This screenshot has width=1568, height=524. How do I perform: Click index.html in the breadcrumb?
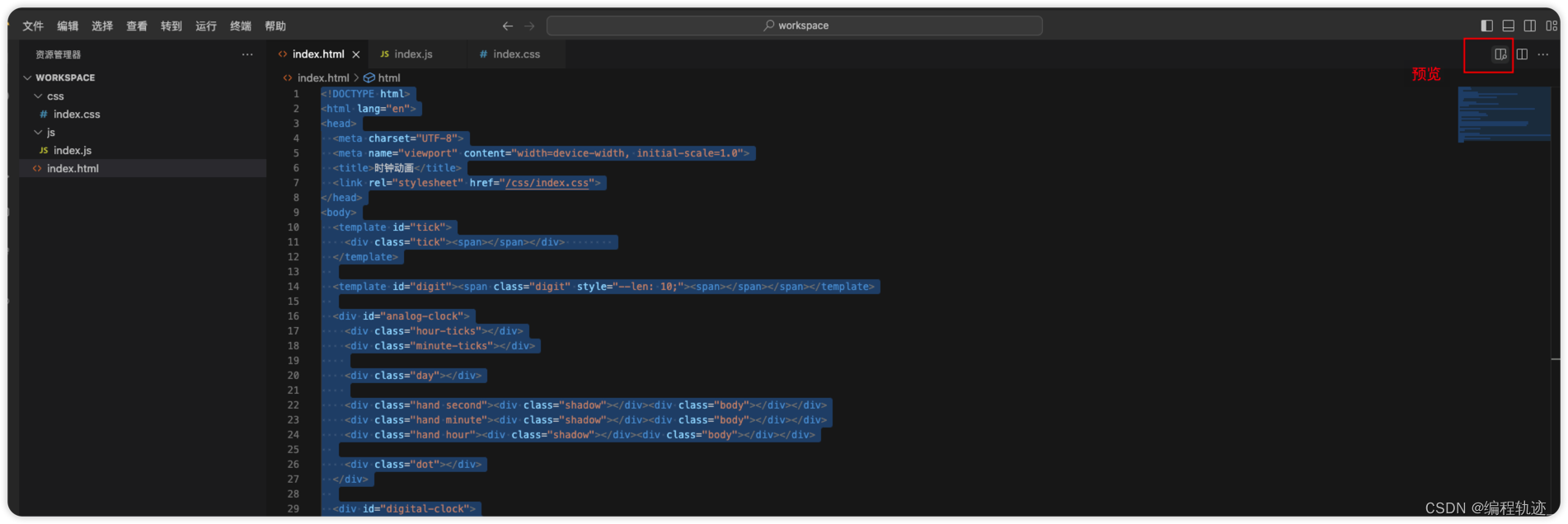click(x=323, y=78)
